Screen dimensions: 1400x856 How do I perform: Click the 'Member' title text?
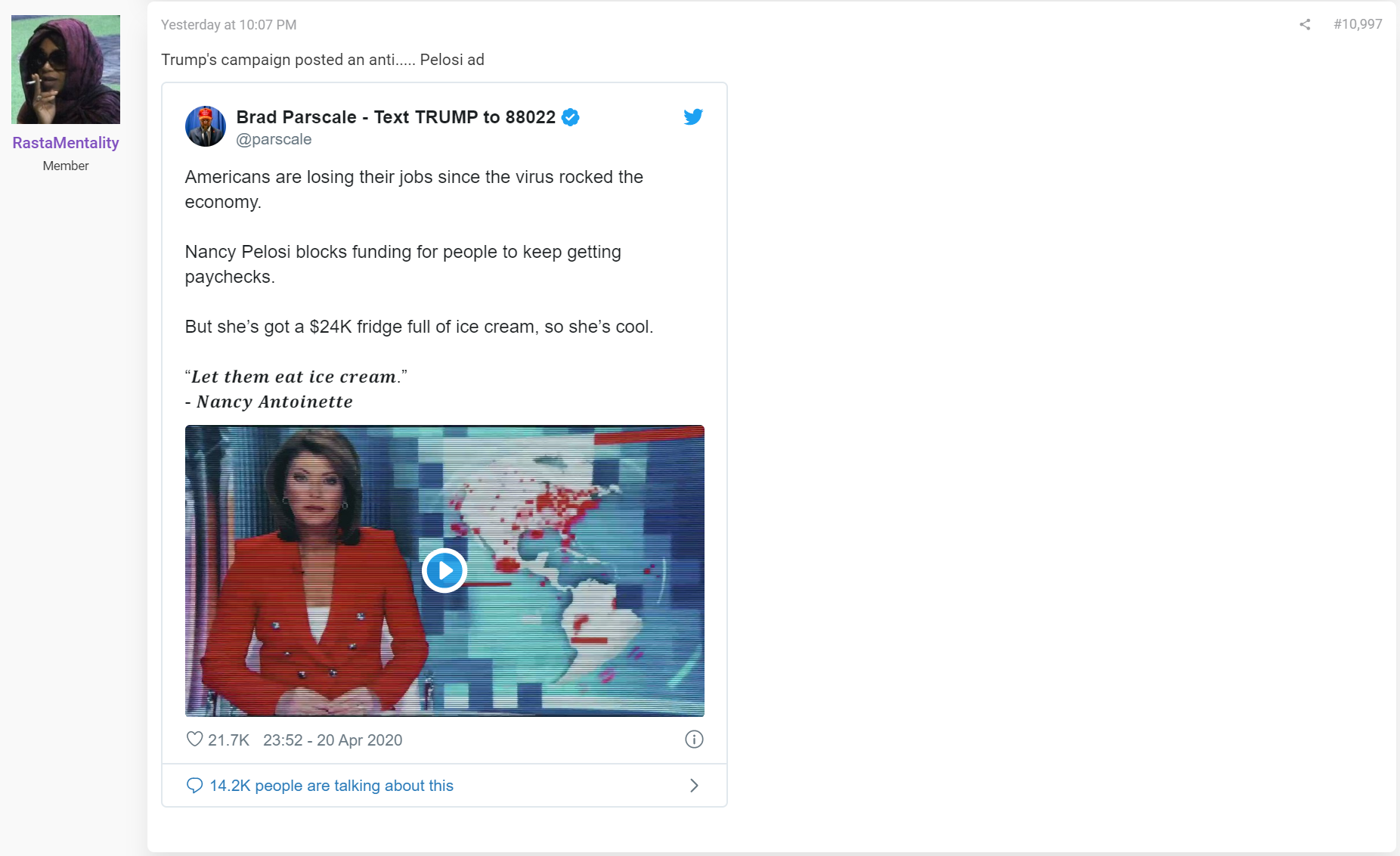tap(66, 166)
